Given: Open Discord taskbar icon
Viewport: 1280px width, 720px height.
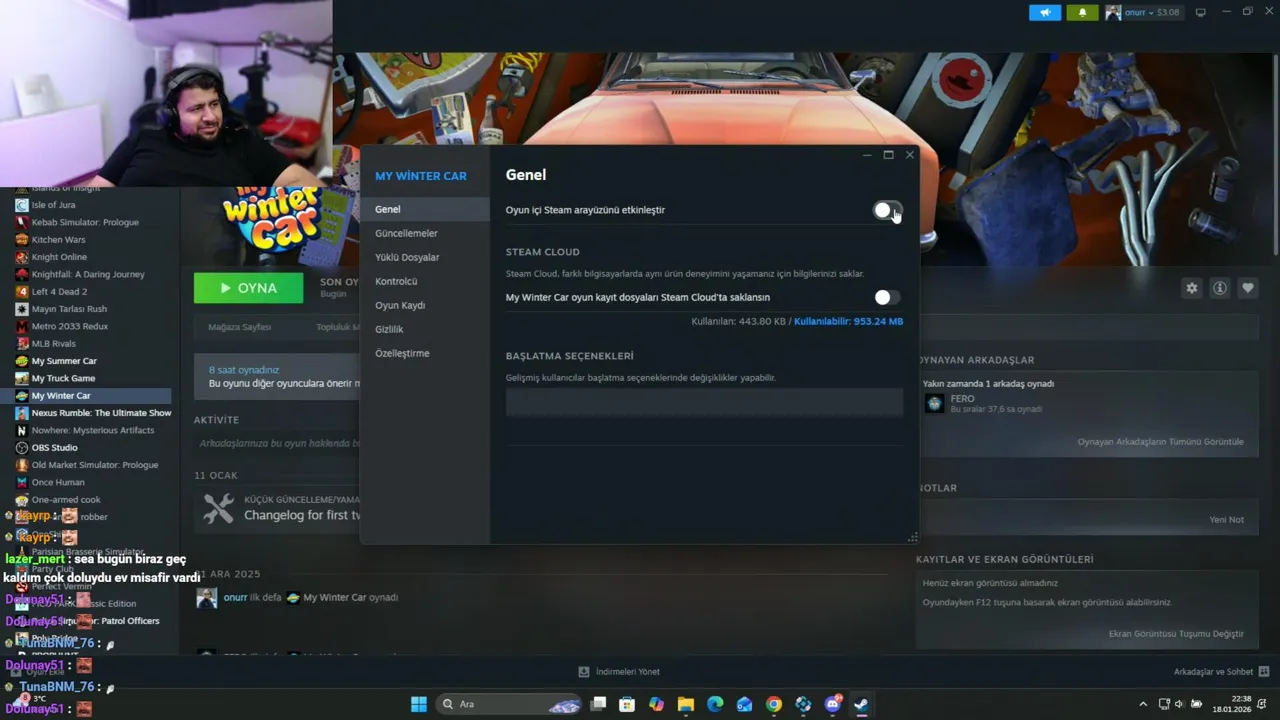Looking at the screenshot, I should tap(832, 704).
